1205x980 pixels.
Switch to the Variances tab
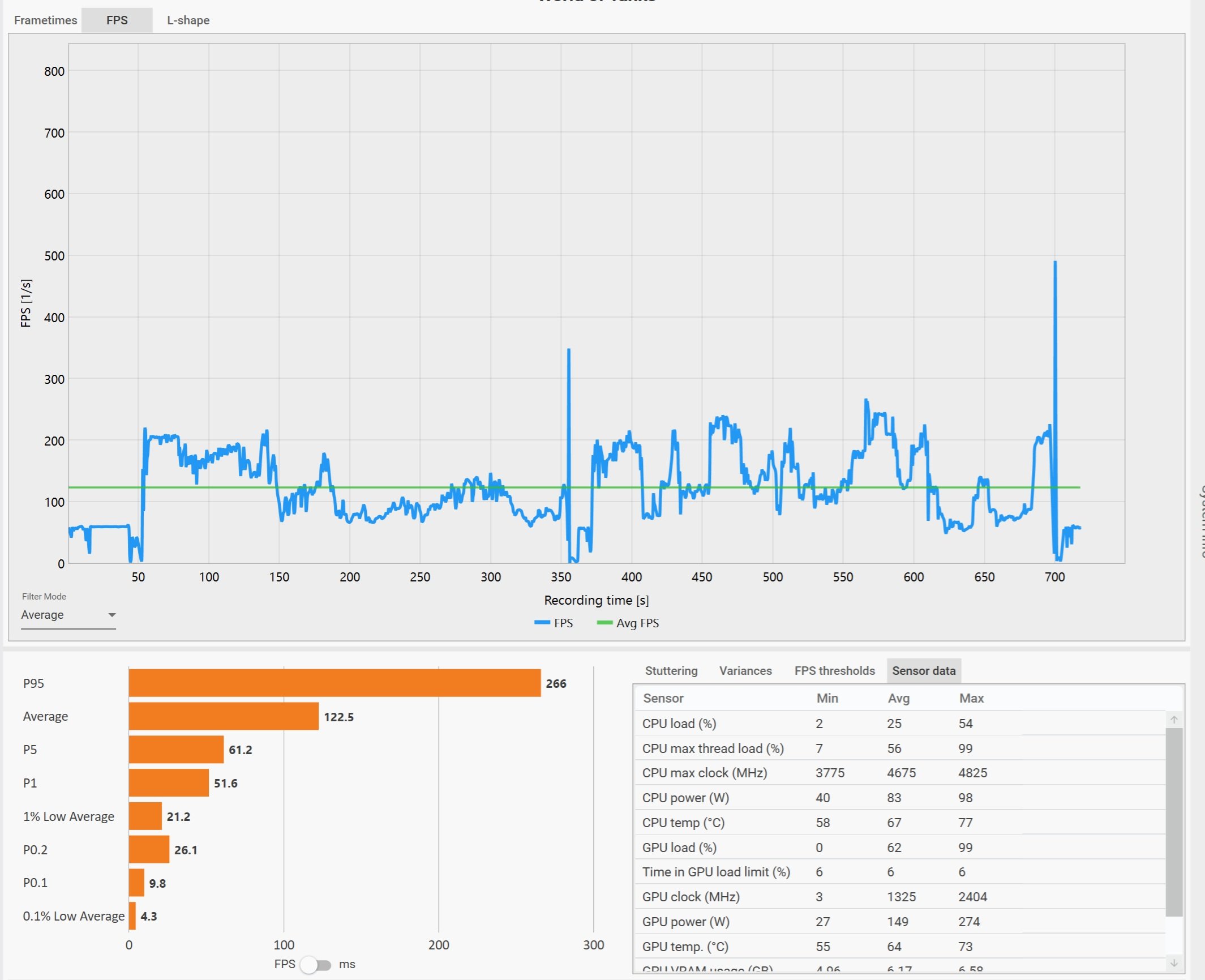coord(745,671)
